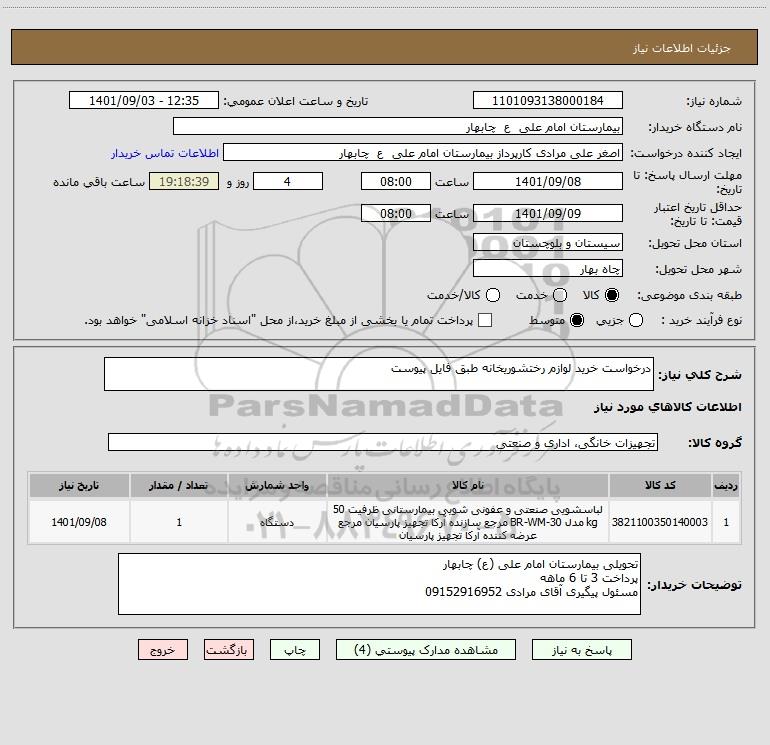This screenshot has height=745, width=770.
Task: Click the product name cell لباسشویی صنعتی
Action: coord(468,522)
